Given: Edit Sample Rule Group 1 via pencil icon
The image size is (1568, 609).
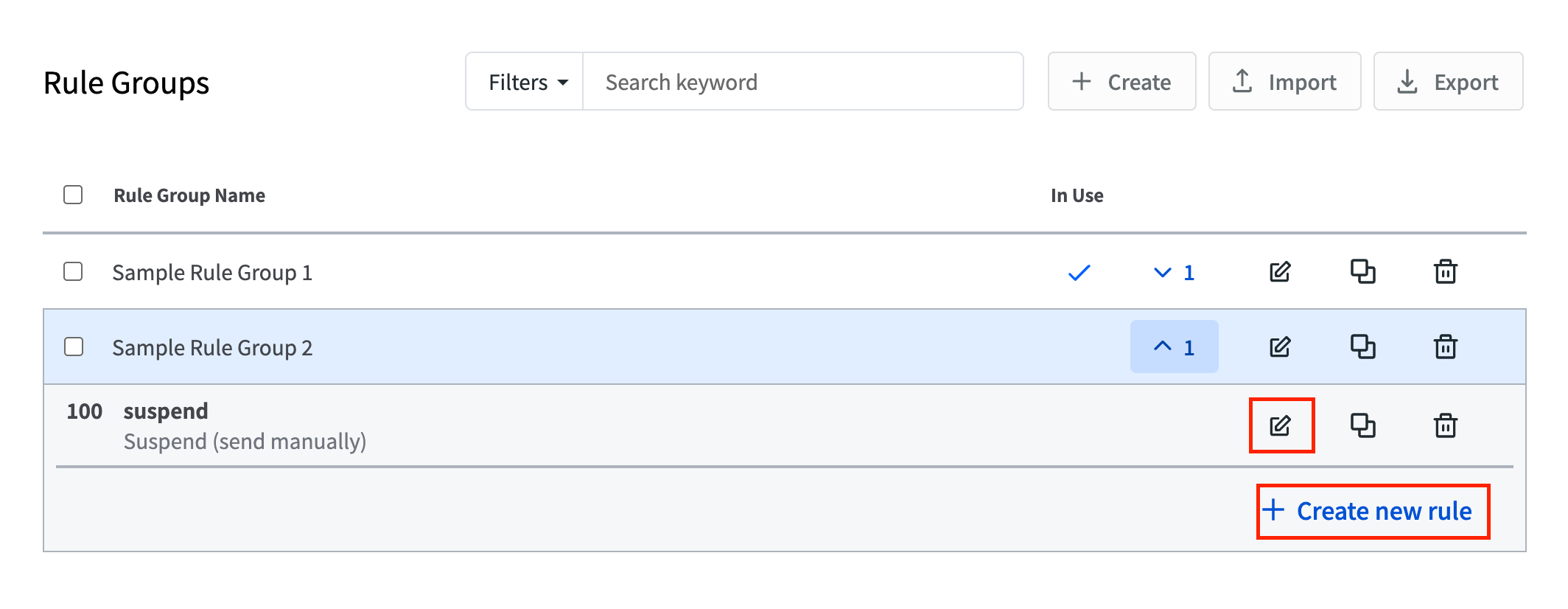Looking at the screenshot, I should [1280, 272].
